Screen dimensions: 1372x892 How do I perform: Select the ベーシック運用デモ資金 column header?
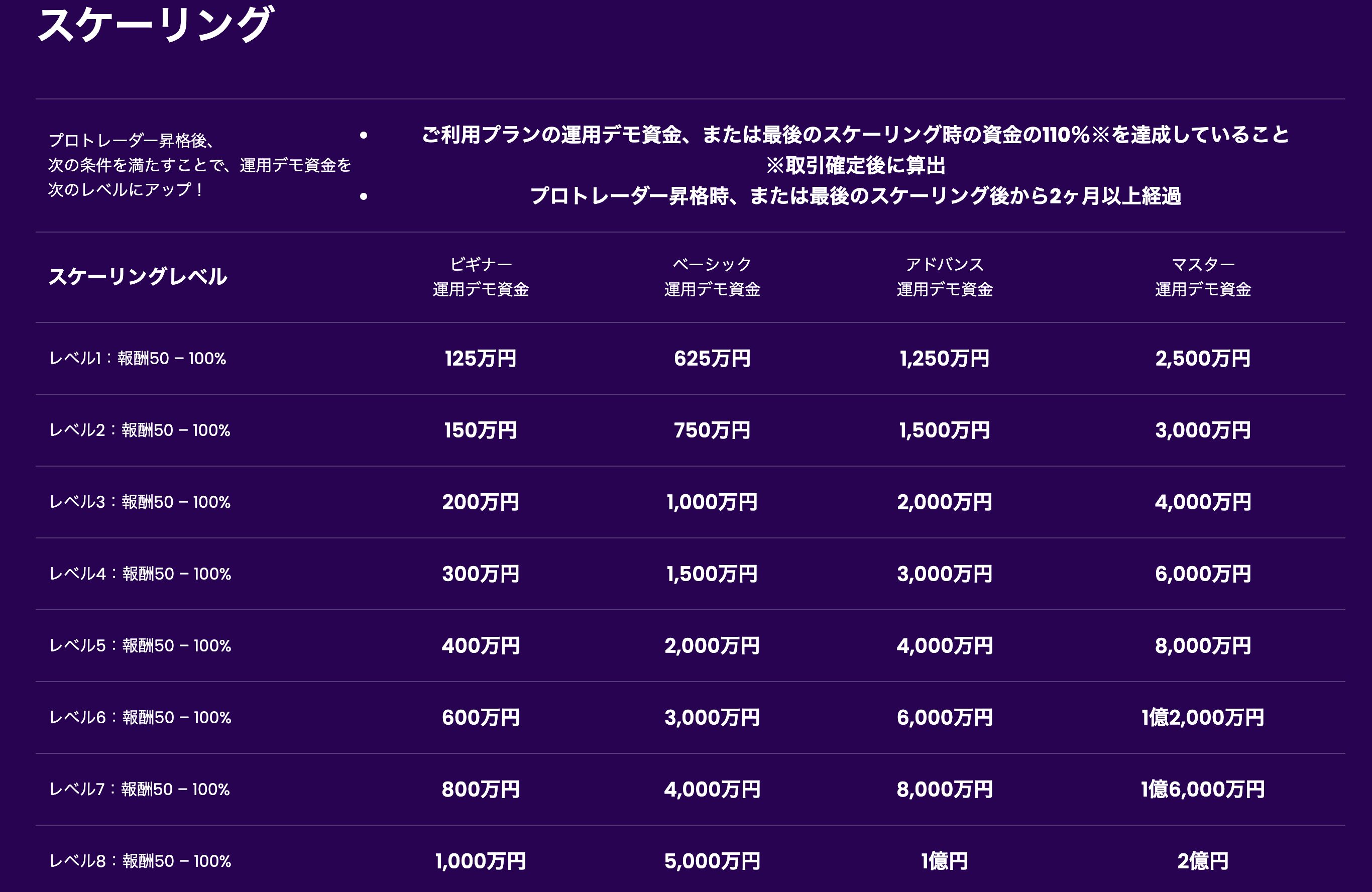712,277
